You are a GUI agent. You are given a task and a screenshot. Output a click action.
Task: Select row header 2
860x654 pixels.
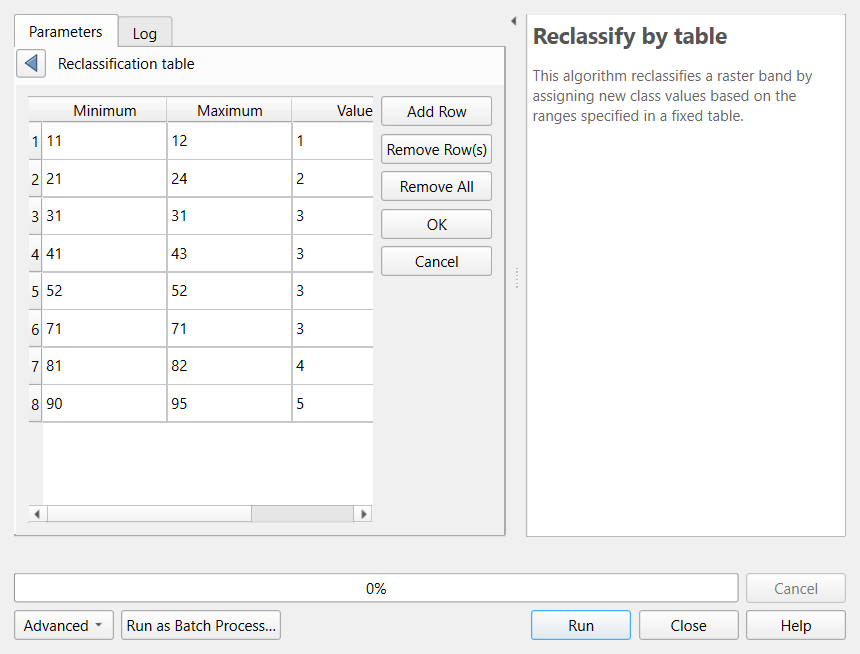coord(35,179)
